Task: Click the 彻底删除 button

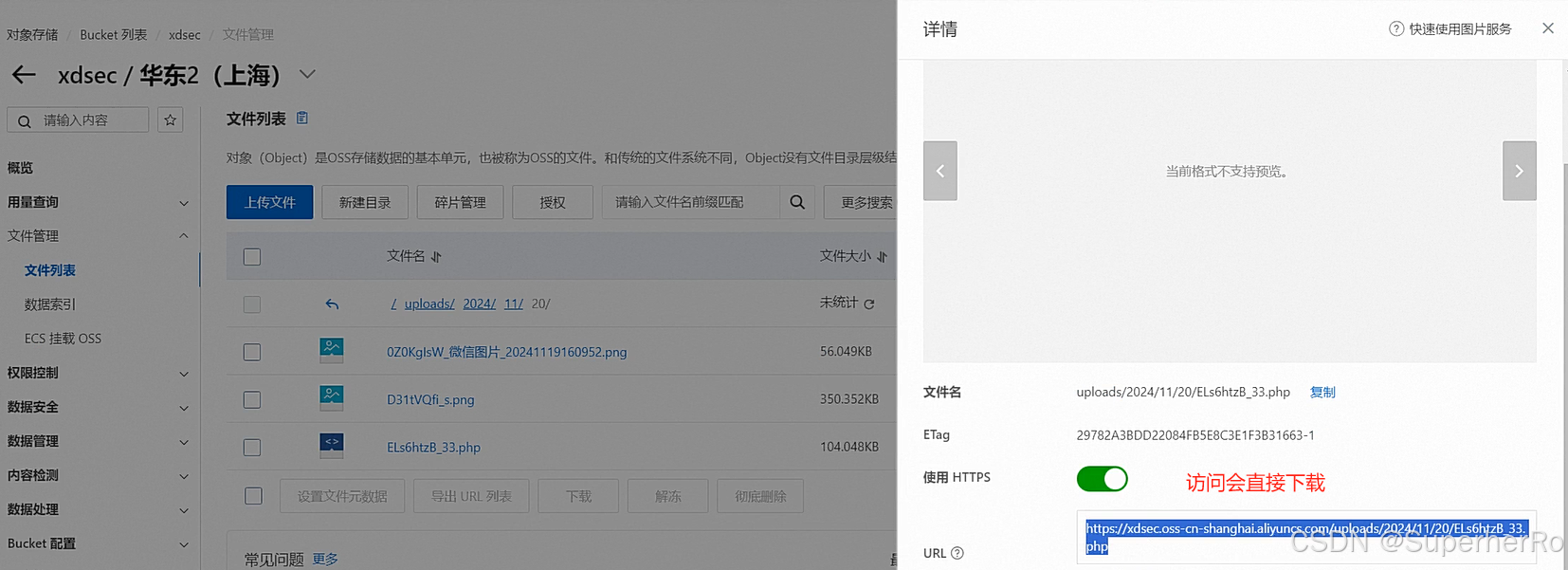Action: click(760, 496)
